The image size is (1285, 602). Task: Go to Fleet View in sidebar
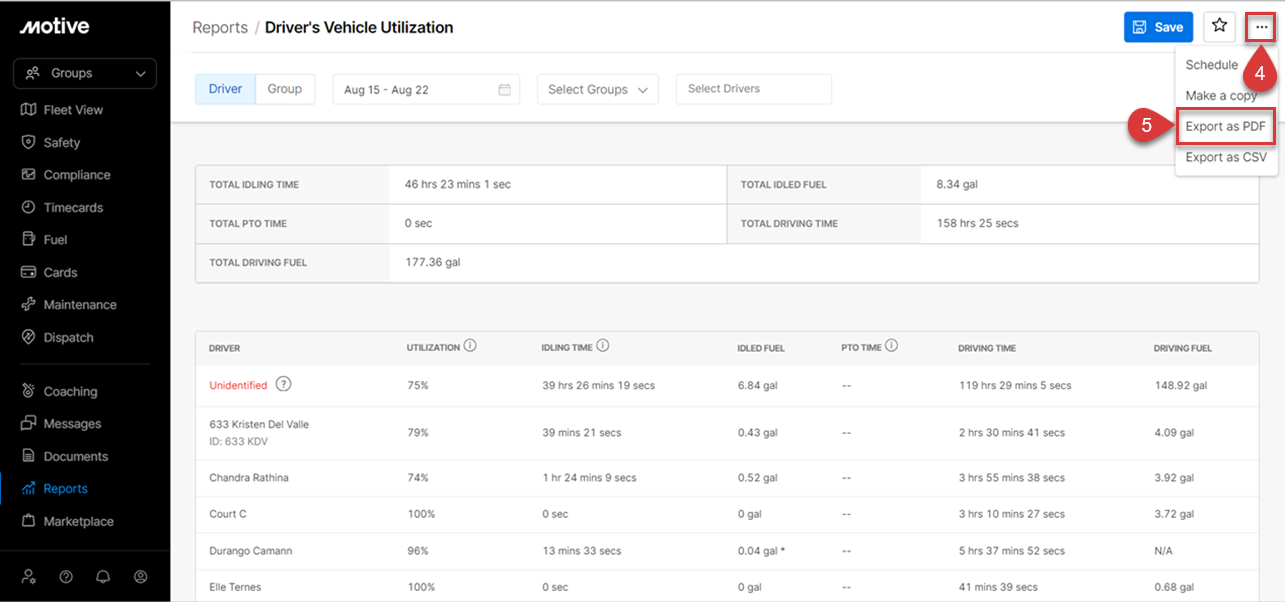[73, 110]
